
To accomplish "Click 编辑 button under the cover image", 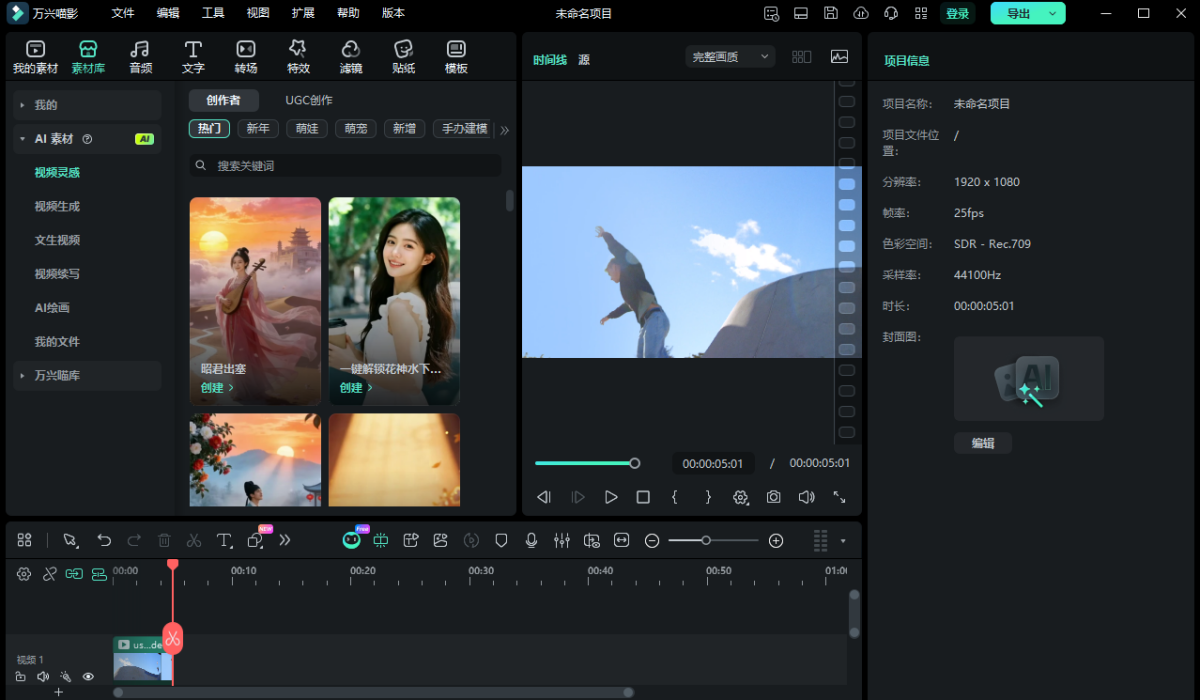I will pyautogui.click(x=982, y=443).
